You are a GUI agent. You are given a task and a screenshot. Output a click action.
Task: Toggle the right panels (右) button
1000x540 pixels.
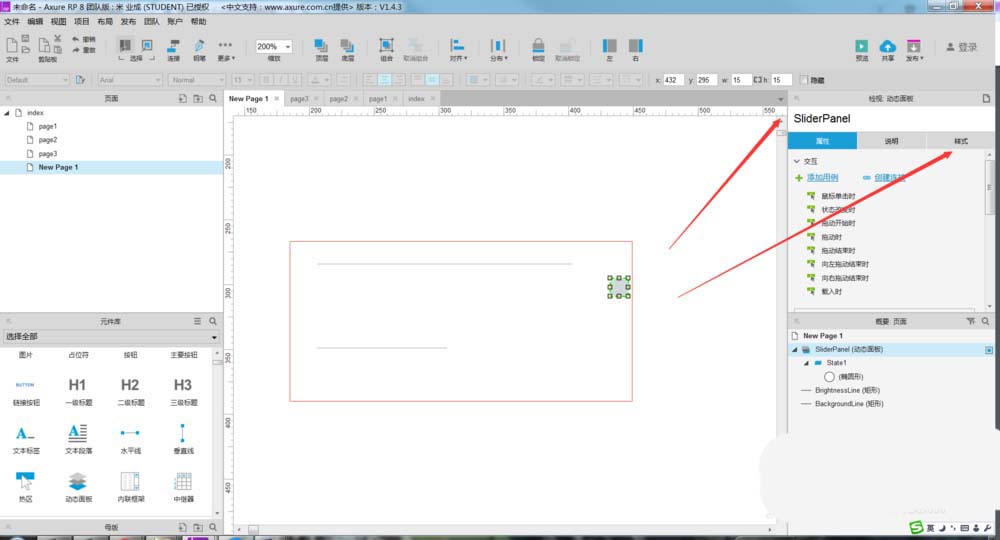tap(636, 50)
